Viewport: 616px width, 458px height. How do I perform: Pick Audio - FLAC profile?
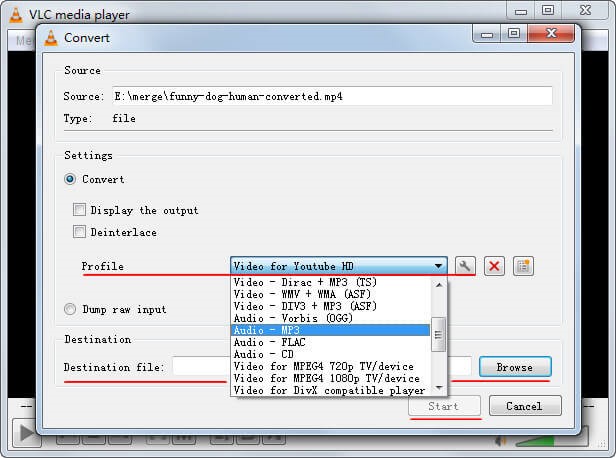[x=330, y=342]
